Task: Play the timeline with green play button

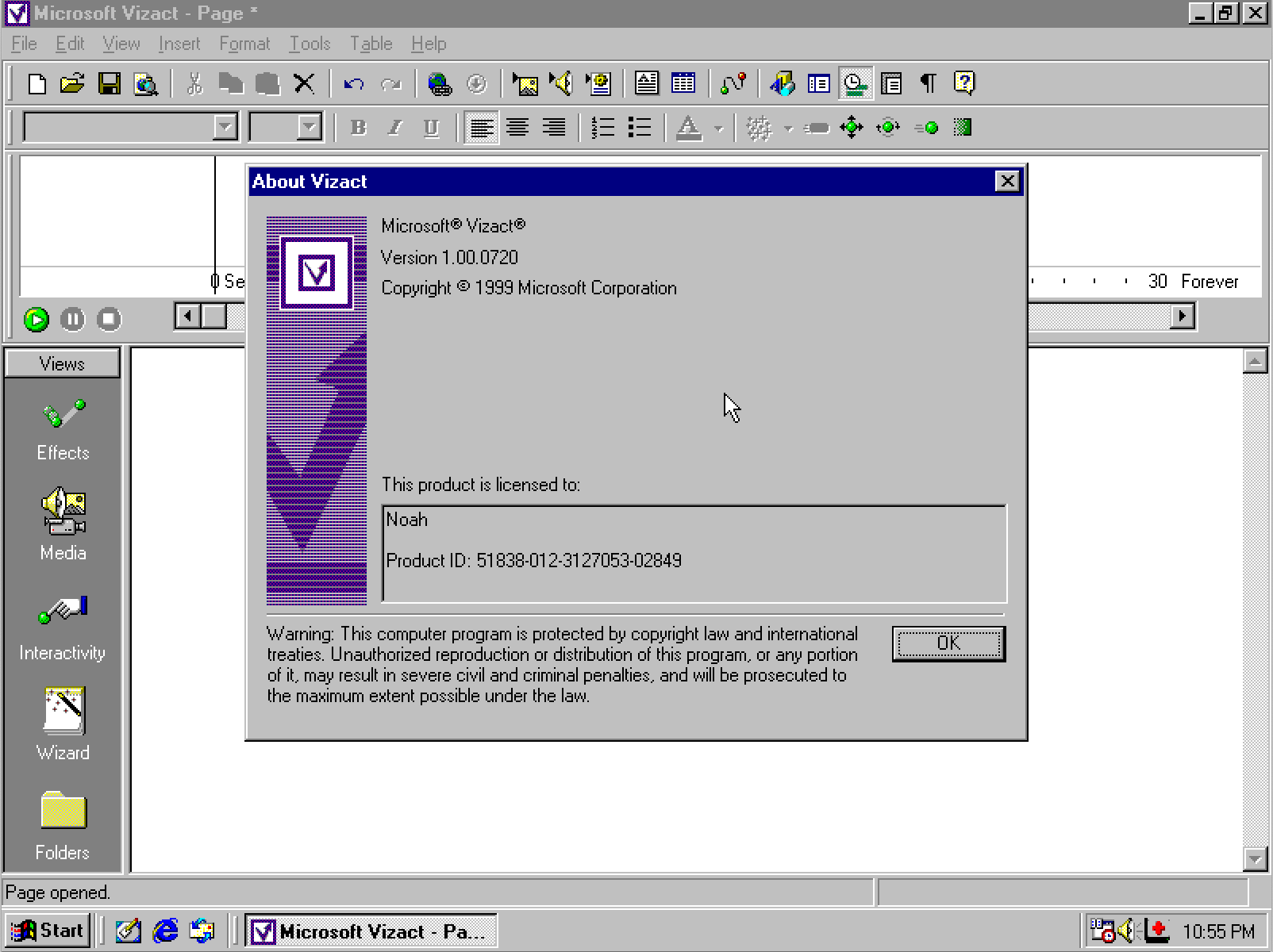Action: click(36, 319)
